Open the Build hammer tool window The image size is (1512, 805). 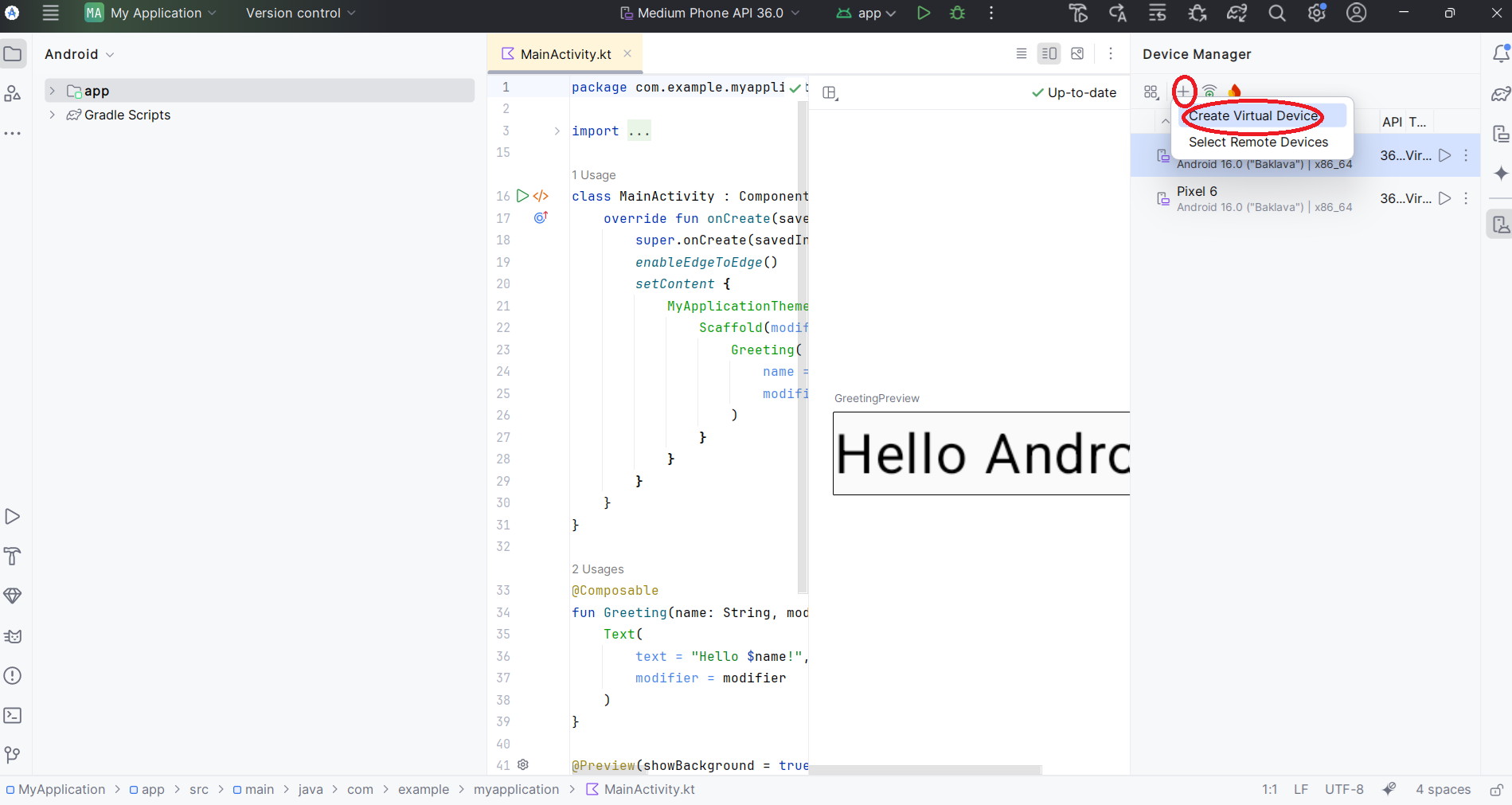[x=13, y=557]
